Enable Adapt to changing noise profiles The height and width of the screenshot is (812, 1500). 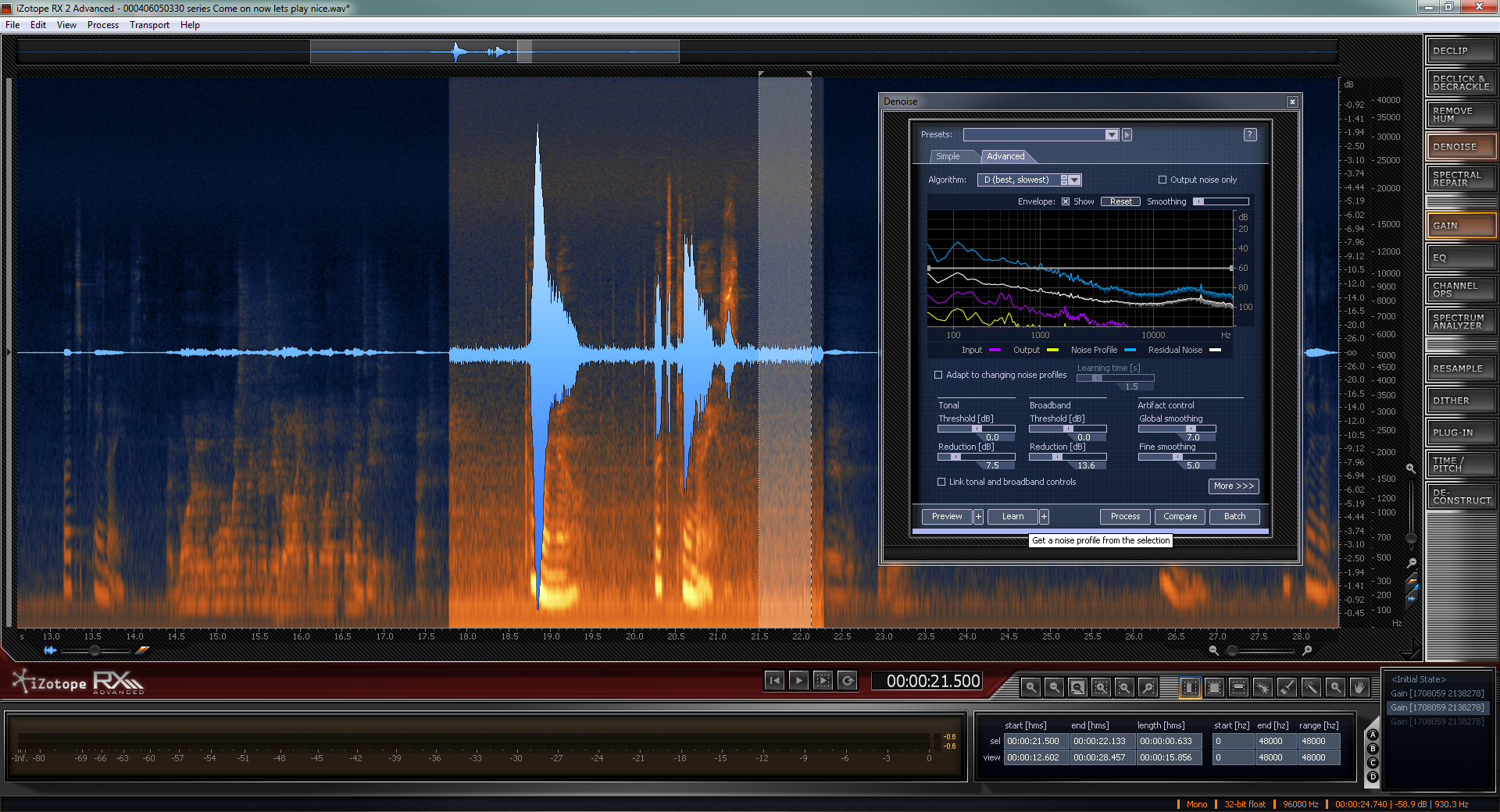938,375
